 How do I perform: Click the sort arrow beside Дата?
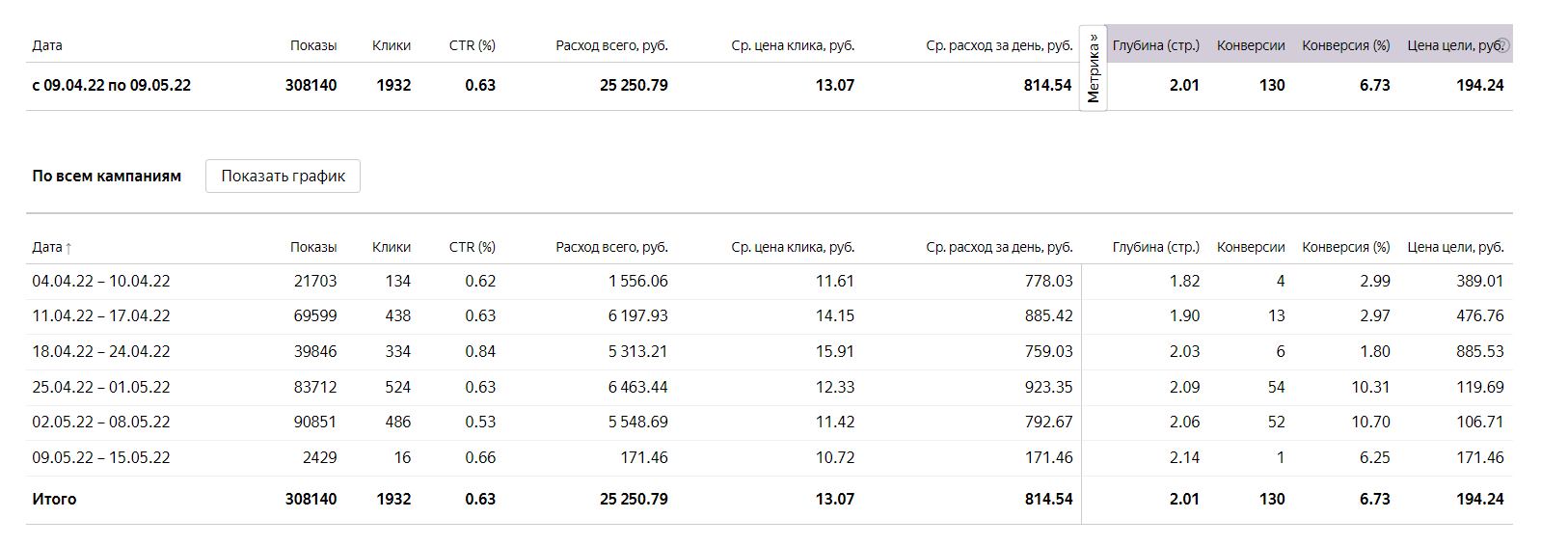click(x=68, y=248)
